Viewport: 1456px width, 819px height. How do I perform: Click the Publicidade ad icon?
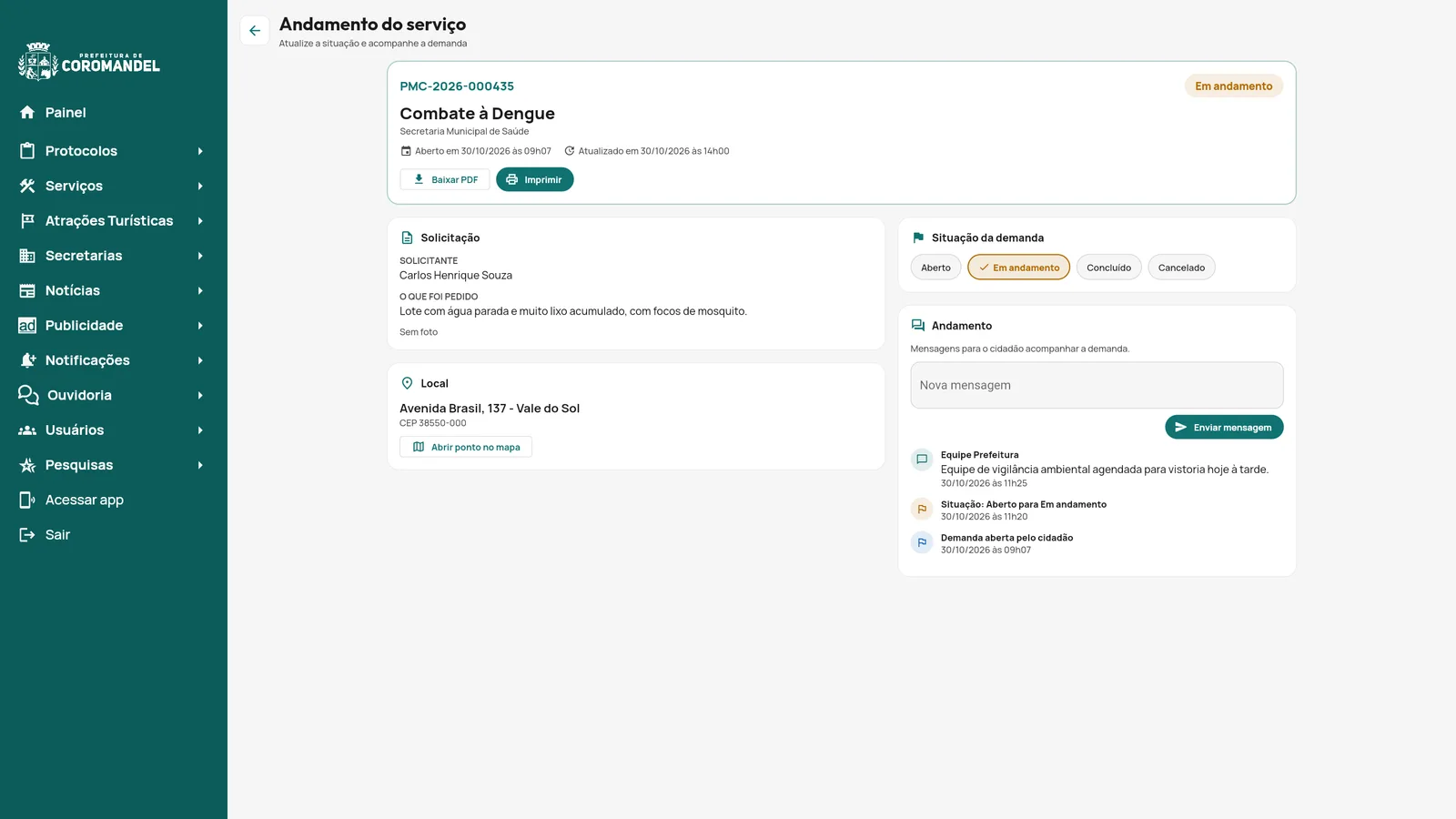click(27, 326)
